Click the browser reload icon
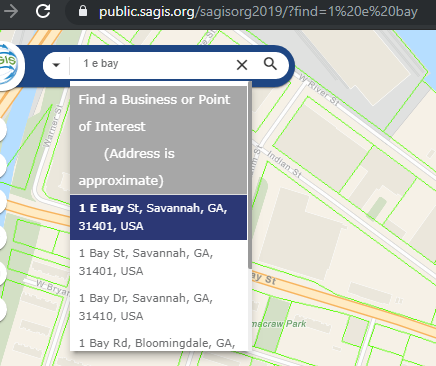Screen dimensions: 436x366 (43, 11)
